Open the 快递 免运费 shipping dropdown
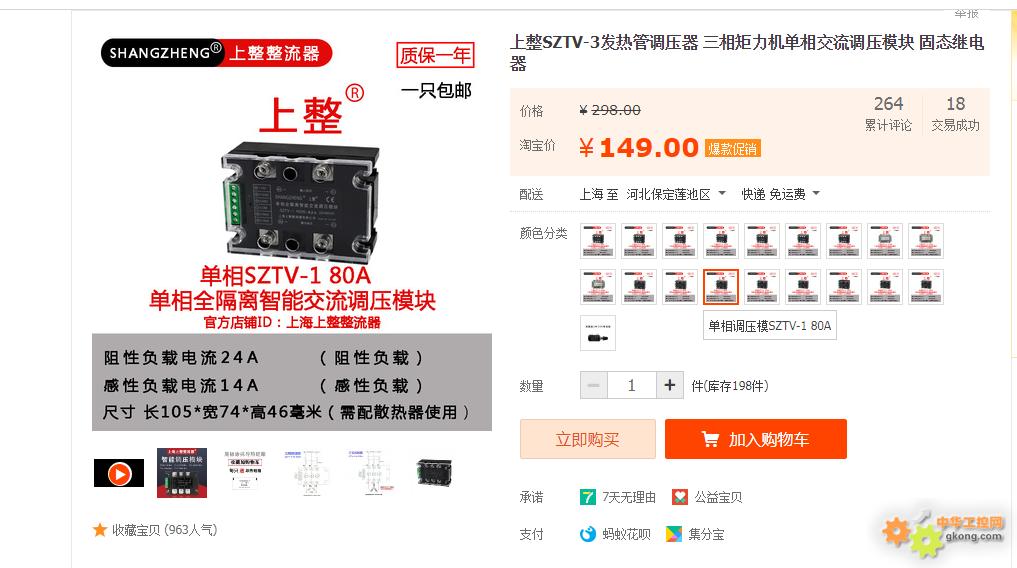This screenshot has width=1017, height=568. [780, 194]
